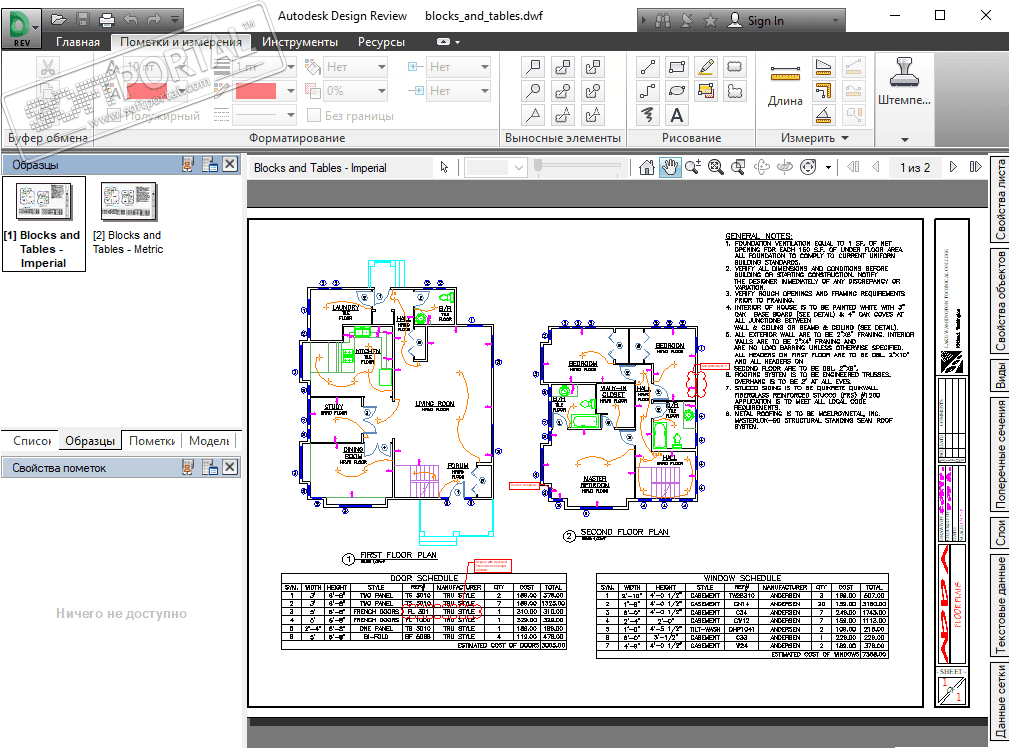
Task: Open the Свойства листа side panel
Action: click(x=1000, y=200)
